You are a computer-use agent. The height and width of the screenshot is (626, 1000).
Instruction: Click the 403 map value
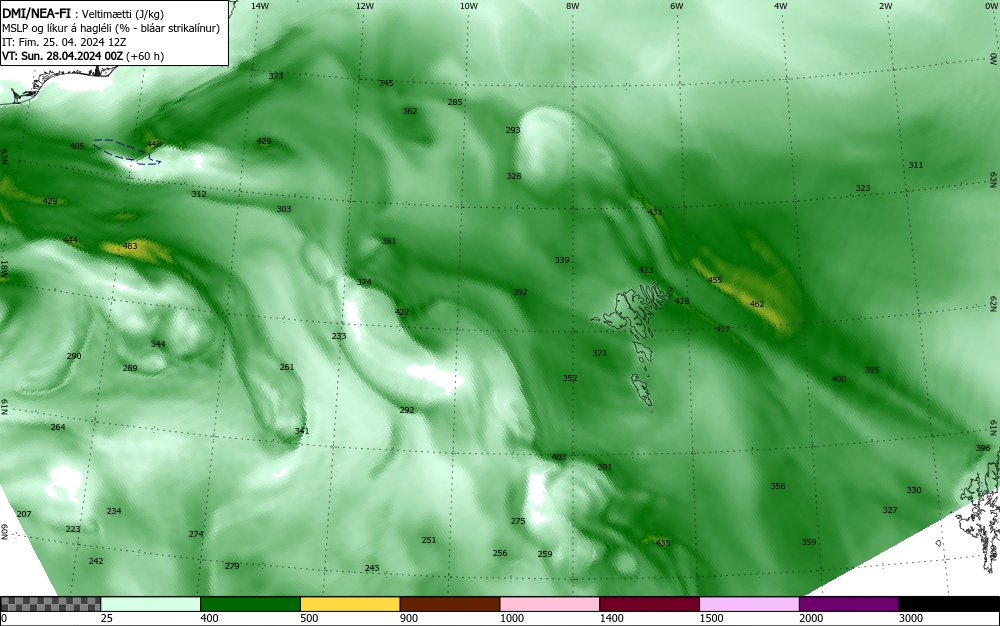pos(559,457)
